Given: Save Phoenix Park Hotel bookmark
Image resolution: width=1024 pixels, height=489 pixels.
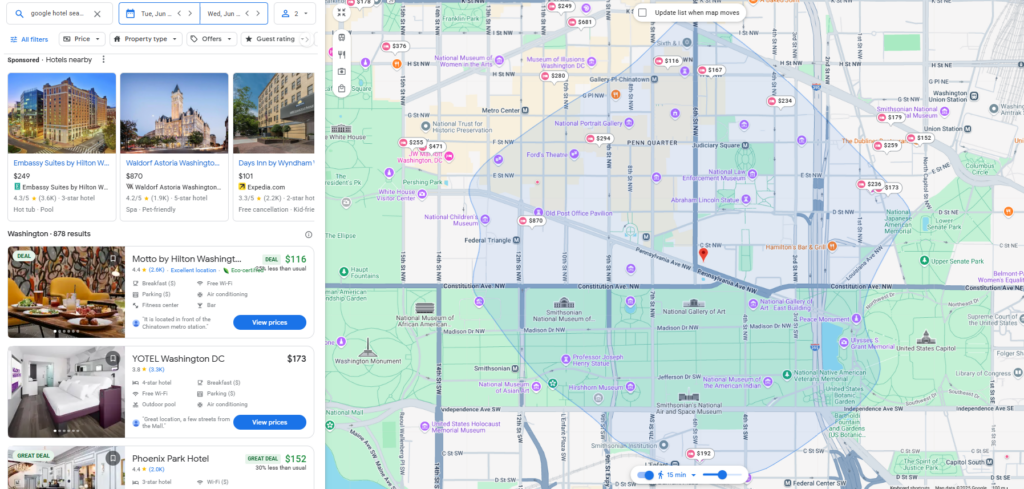Looking at the screenshot, I should click(113, 458).
